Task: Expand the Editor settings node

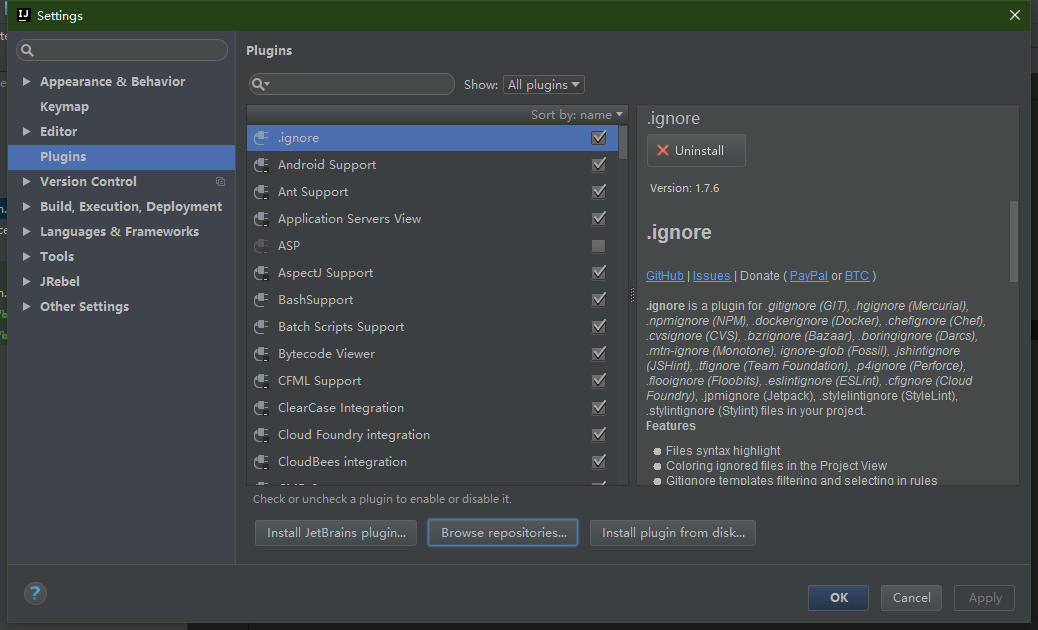Action: click(x=26, y=131)
